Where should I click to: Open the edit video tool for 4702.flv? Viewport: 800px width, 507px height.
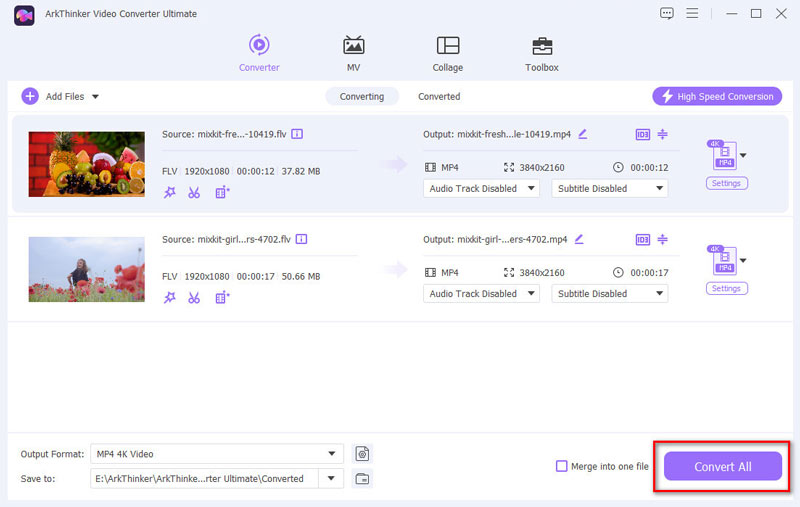(222, 297)
